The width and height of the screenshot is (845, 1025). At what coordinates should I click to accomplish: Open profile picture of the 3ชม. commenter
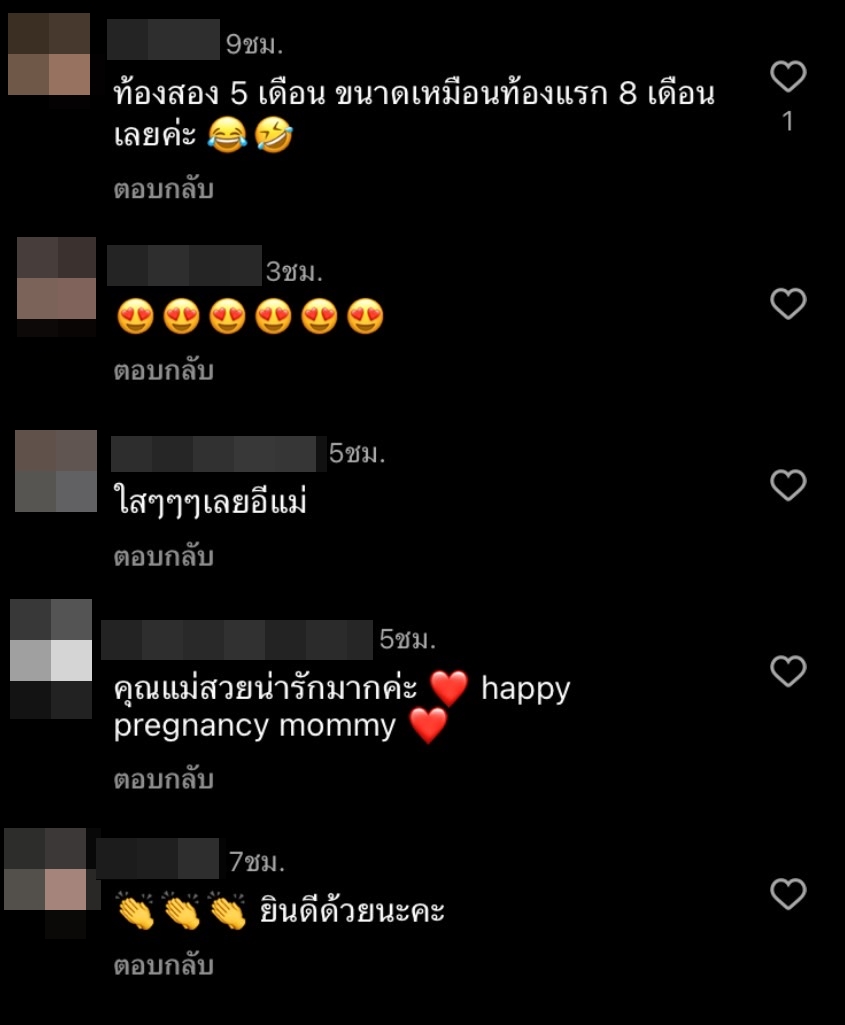click(x=56, y=286)
